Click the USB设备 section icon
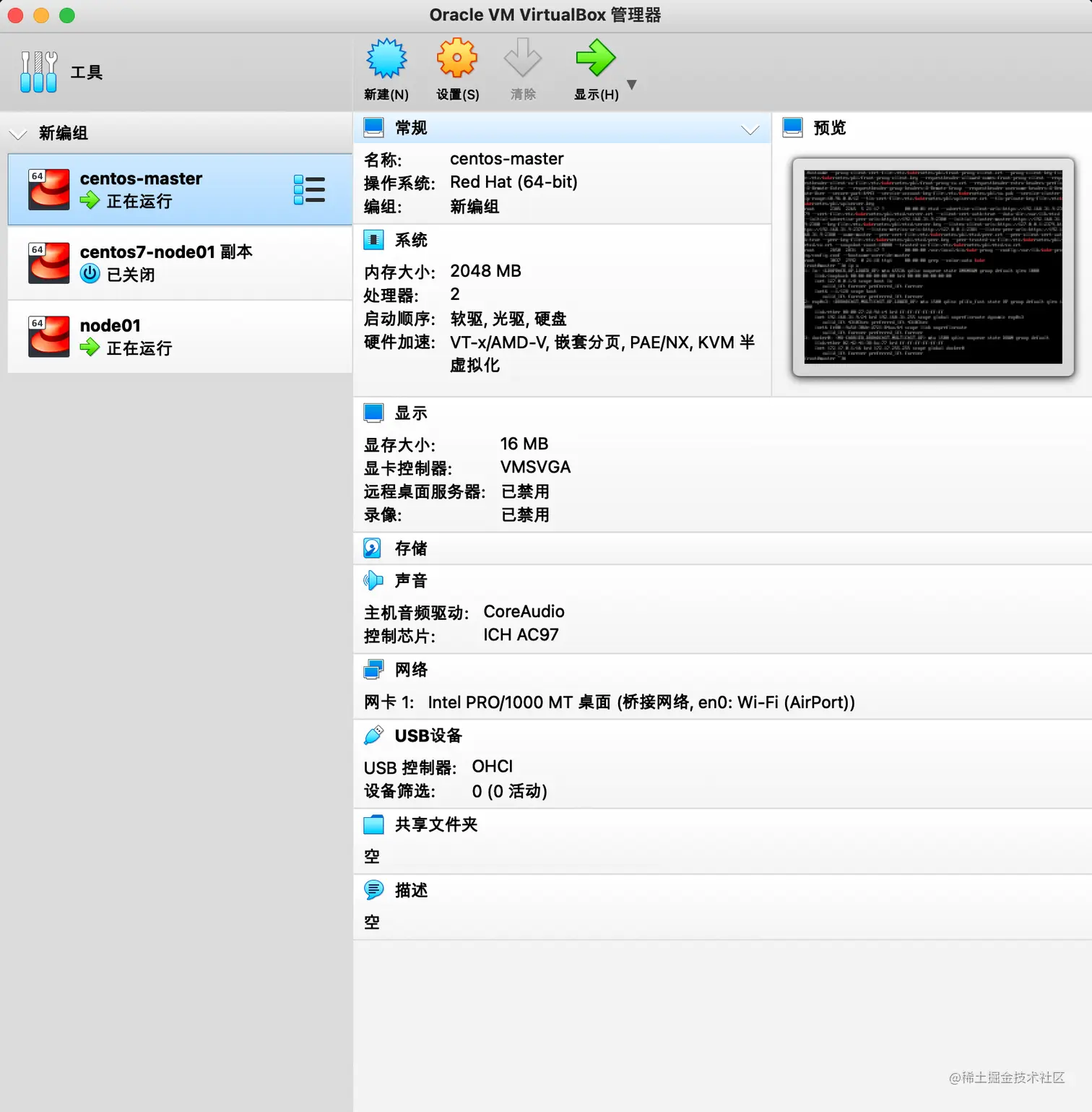1092x1112 pixels. pos(373,735)
